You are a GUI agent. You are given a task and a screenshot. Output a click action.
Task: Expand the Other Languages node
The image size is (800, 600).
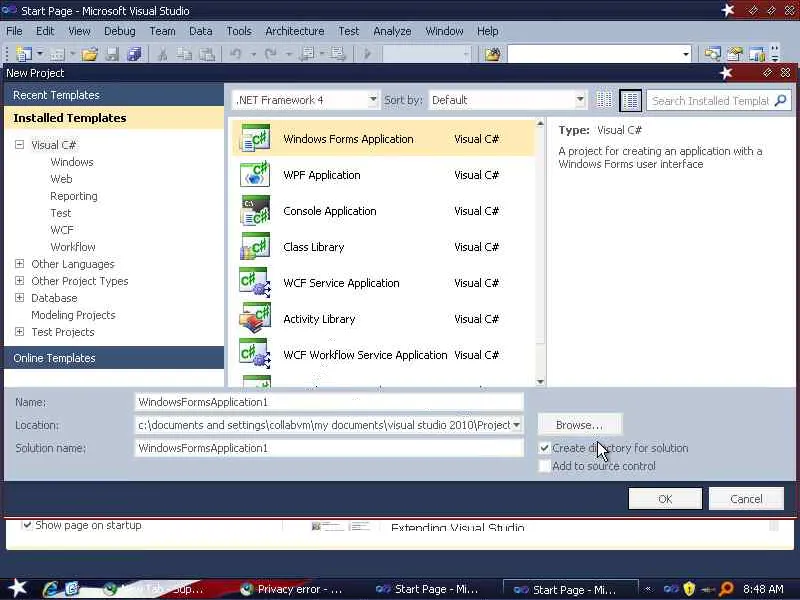pyautogui.click(x=19, y=264)
